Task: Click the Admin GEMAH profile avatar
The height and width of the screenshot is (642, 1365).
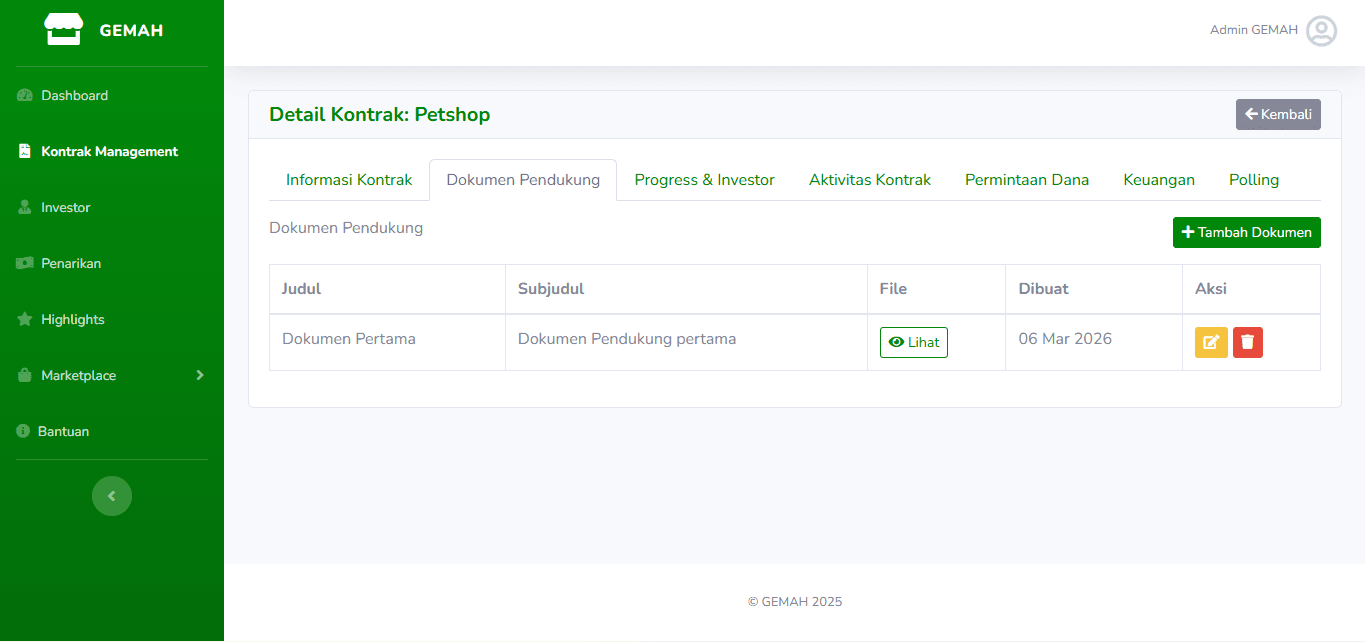Action: coord(1321,31)
